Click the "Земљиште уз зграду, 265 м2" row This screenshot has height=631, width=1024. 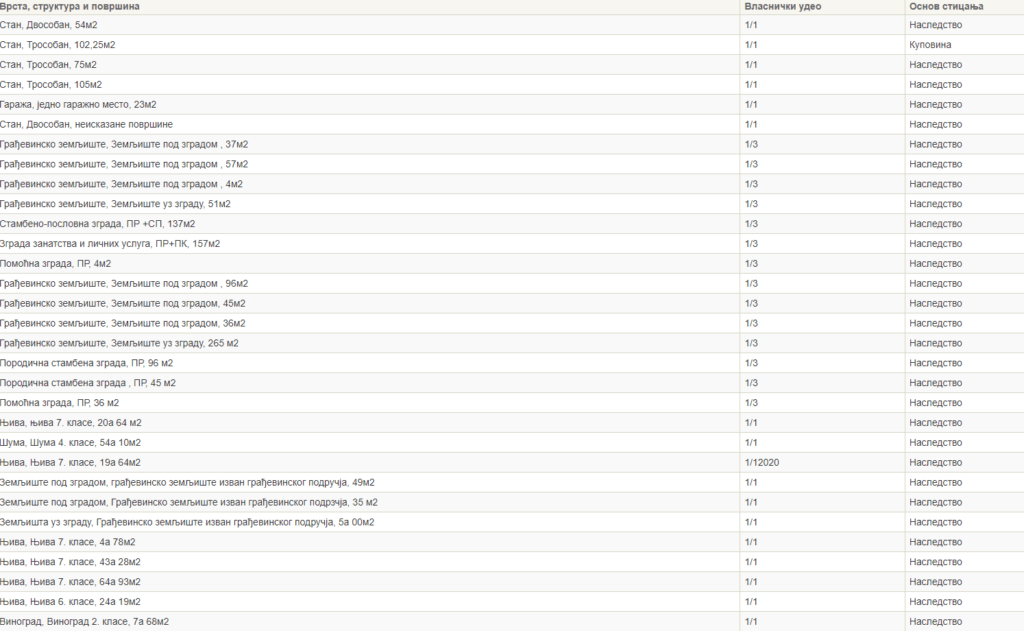119,343
